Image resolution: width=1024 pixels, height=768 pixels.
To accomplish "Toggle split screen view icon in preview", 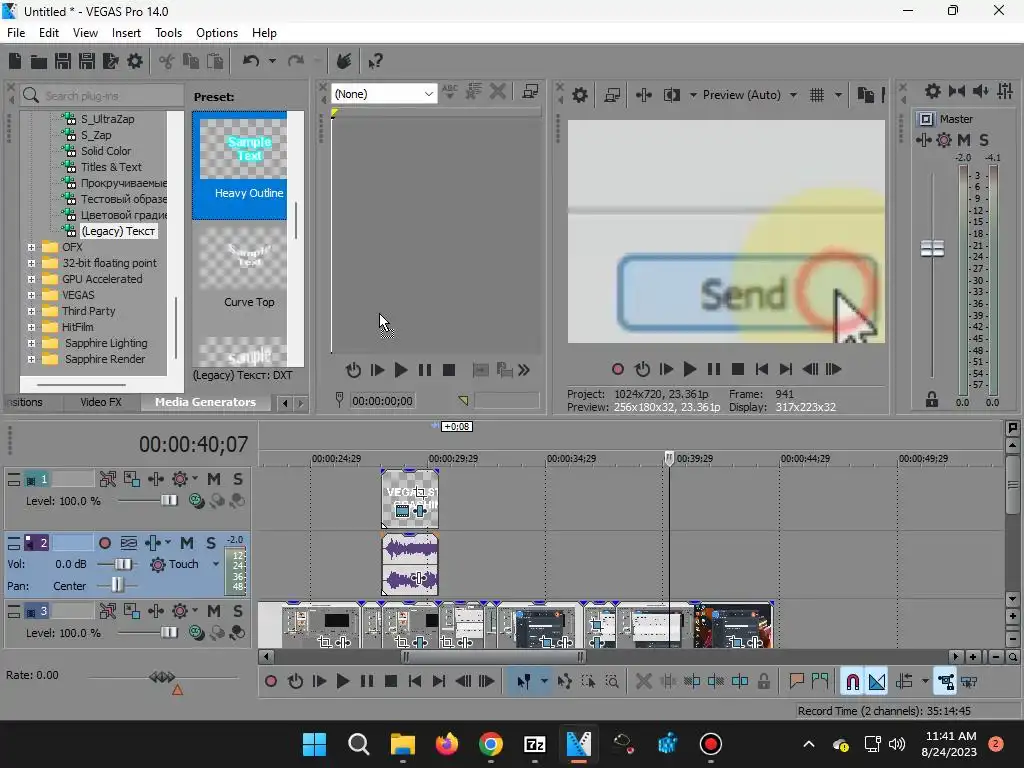I will coord(671,95).
